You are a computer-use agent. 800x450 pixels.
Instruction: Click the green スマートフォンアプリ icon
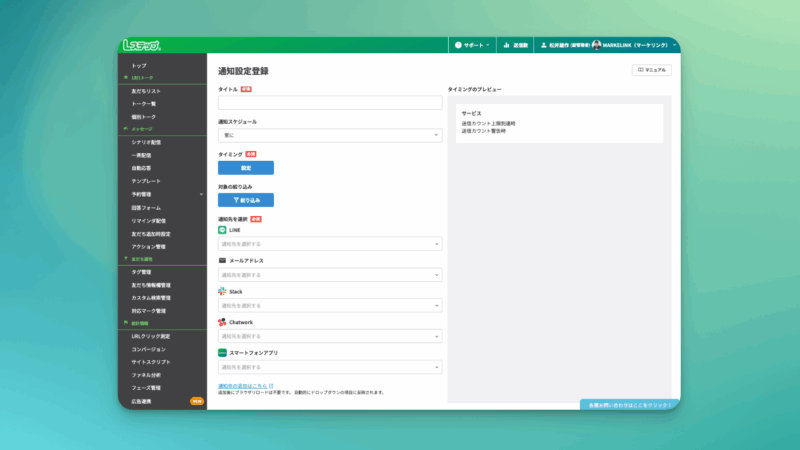click(222, 354)
